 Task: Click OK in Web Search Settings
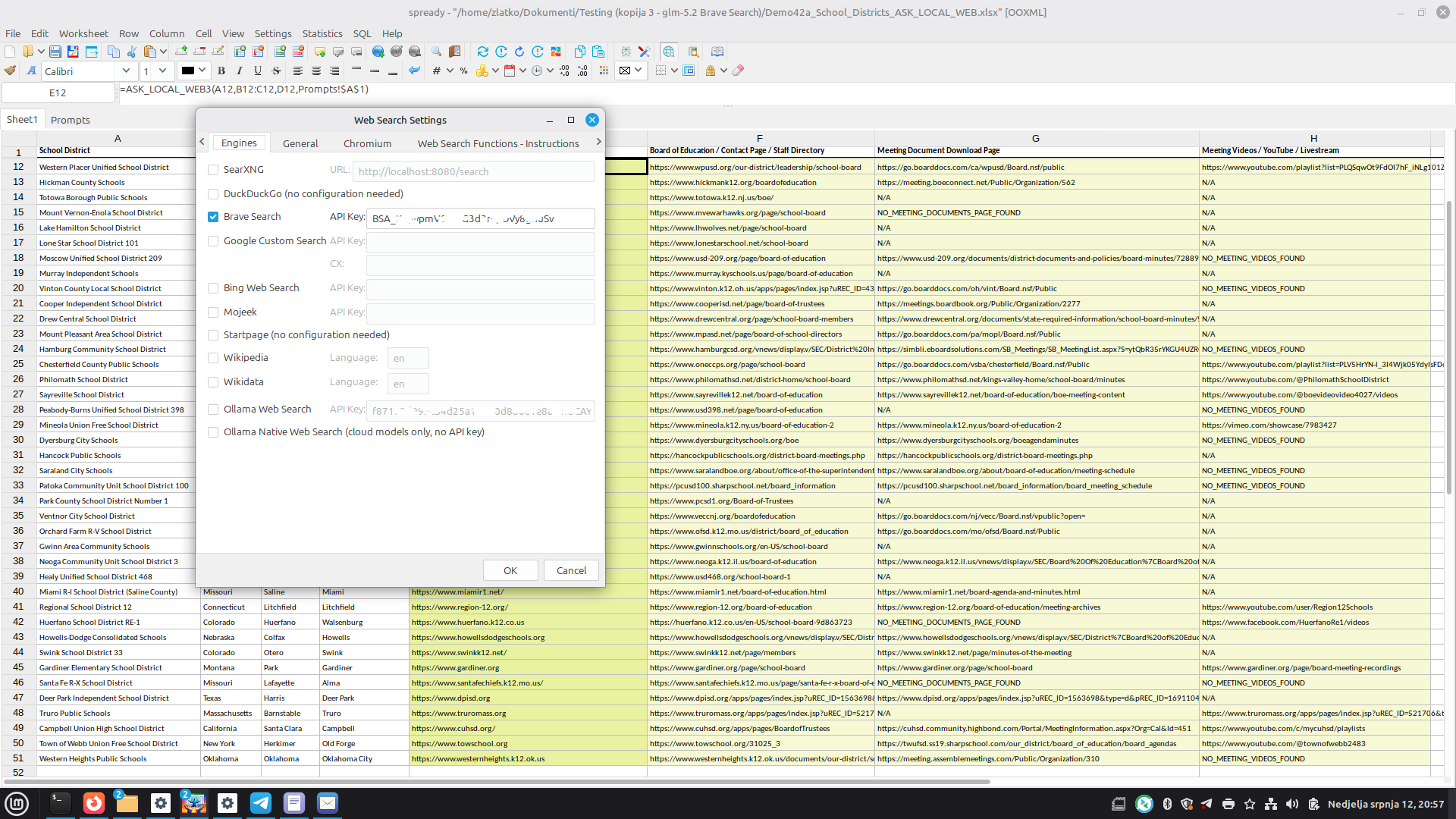[510, 570]
